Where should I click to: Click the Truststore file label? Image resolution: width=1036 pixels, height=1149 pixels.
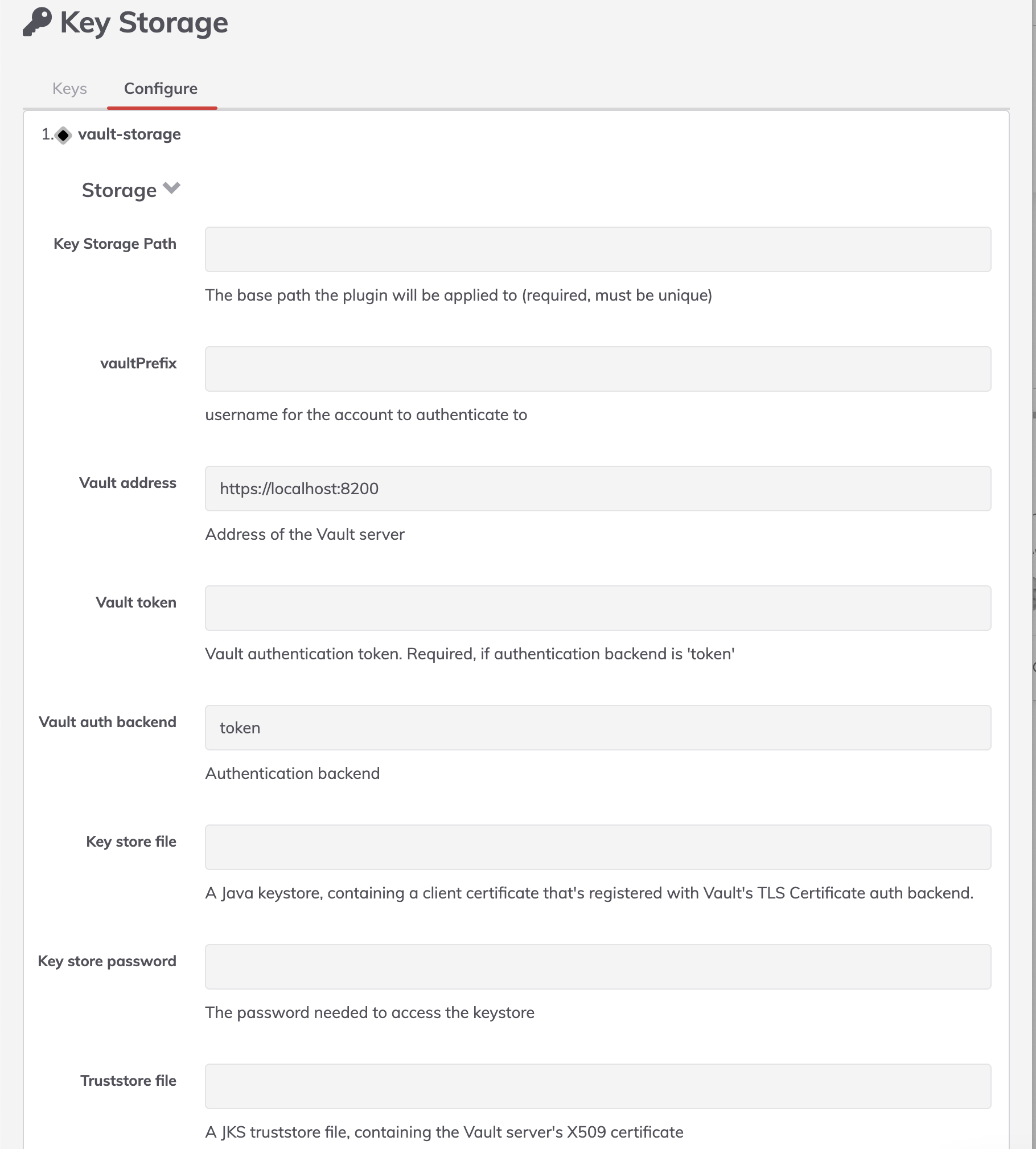point(129,1081)
